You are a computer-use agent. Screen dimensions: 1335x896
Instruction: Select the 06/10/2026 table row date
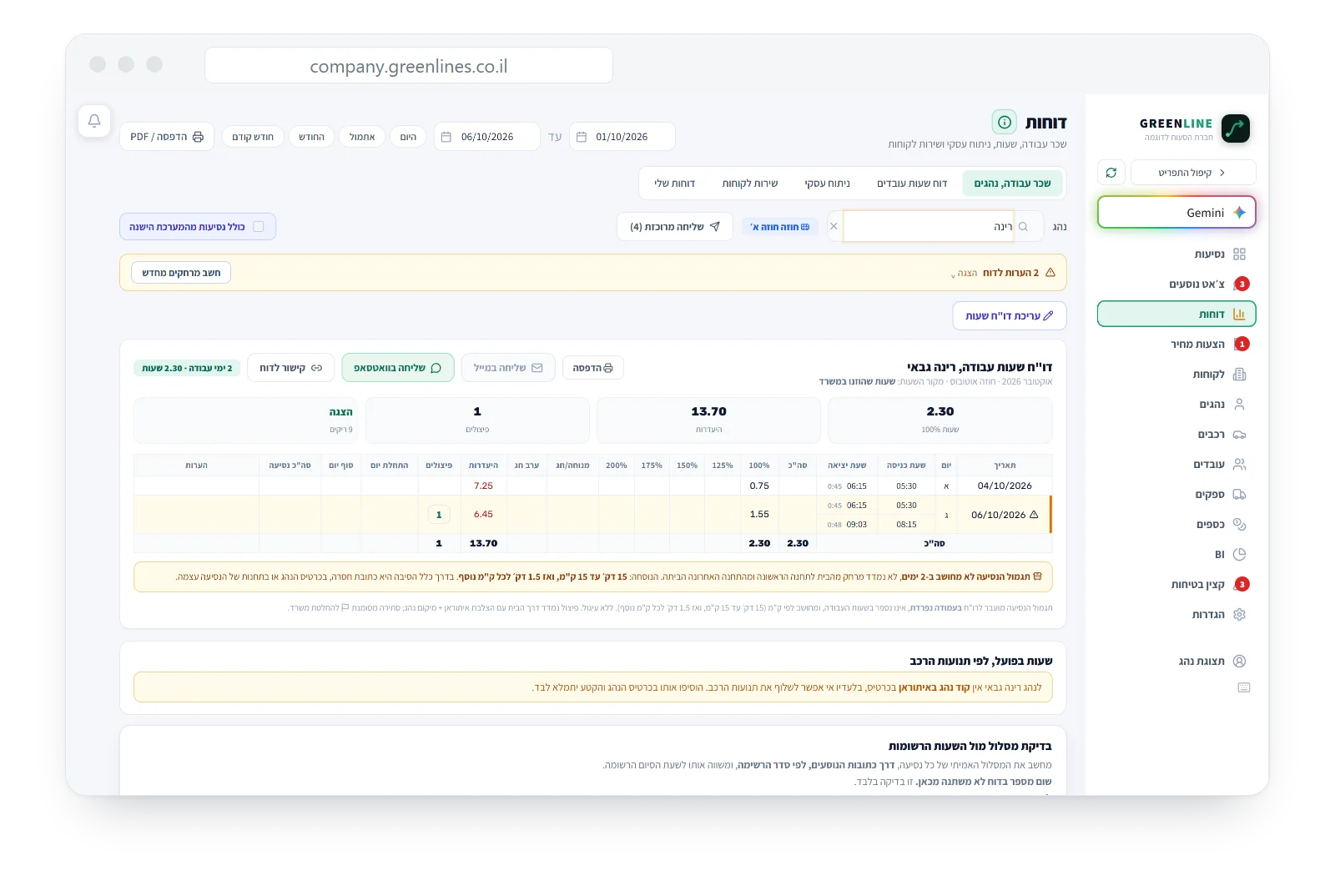point(998,515)
